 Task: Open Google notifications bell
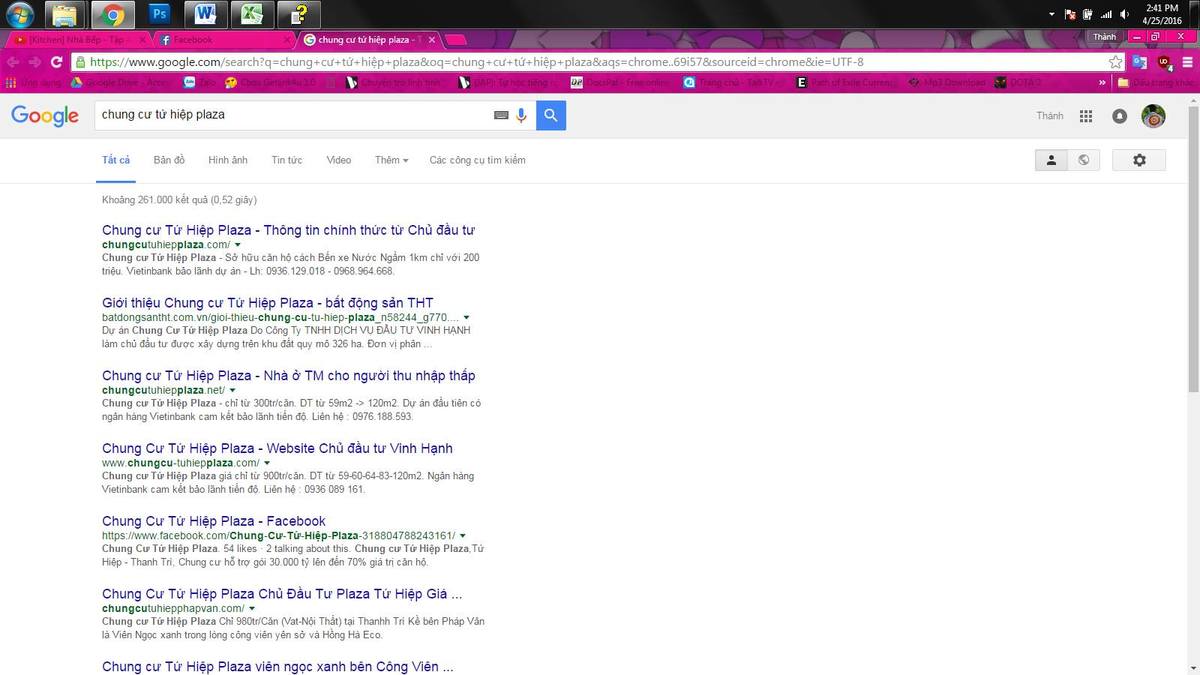pyautogui.click(x=1120, y=116)
